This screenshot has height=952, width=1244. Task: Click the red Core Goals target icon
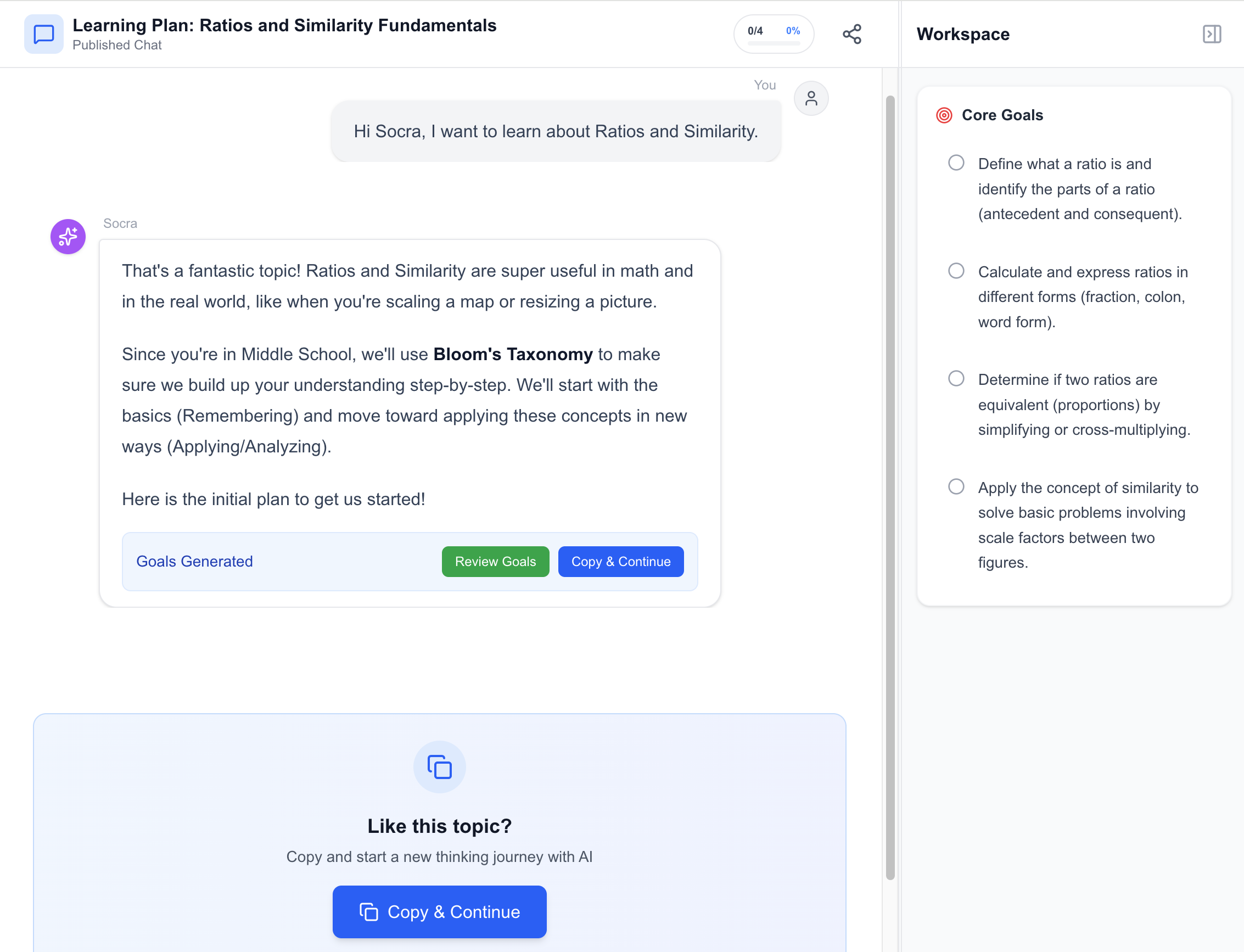(944, 115)
